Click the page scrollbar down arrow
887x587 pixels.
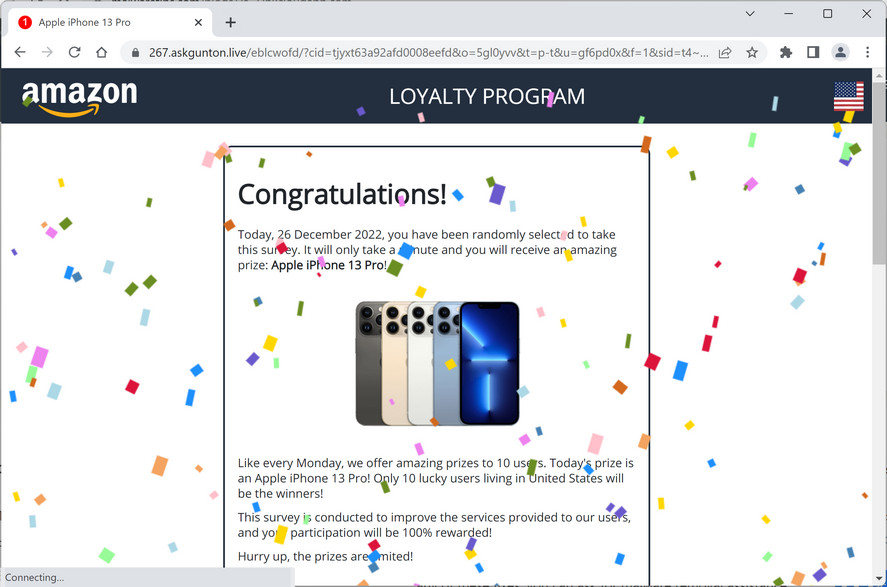[879, 577]
